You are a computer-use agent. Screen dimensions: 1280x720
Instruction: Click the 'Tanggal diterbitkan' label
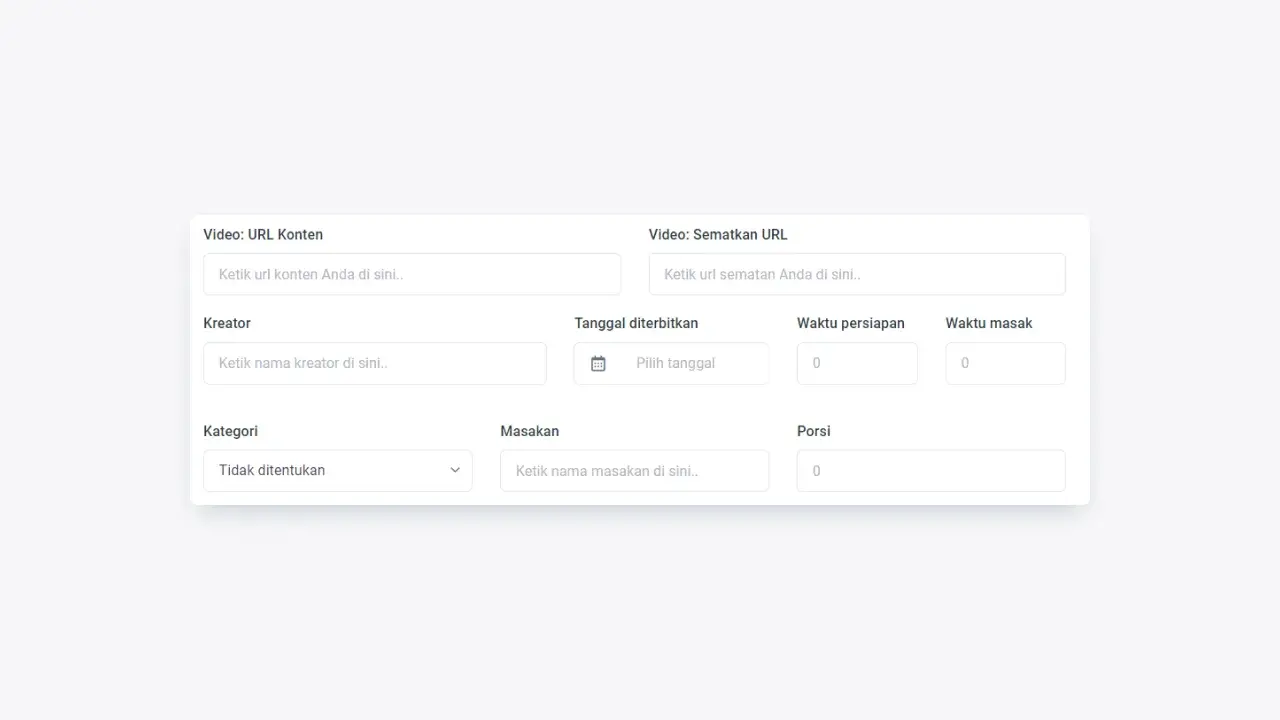pos(636,323)
